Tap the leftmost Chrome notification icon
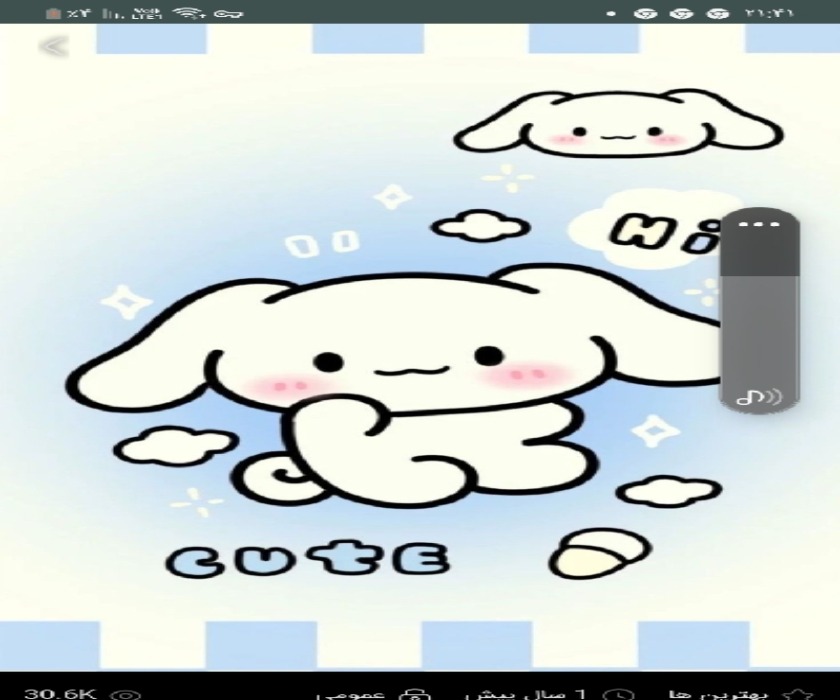 pyautogui.click(x=645, y=13)
